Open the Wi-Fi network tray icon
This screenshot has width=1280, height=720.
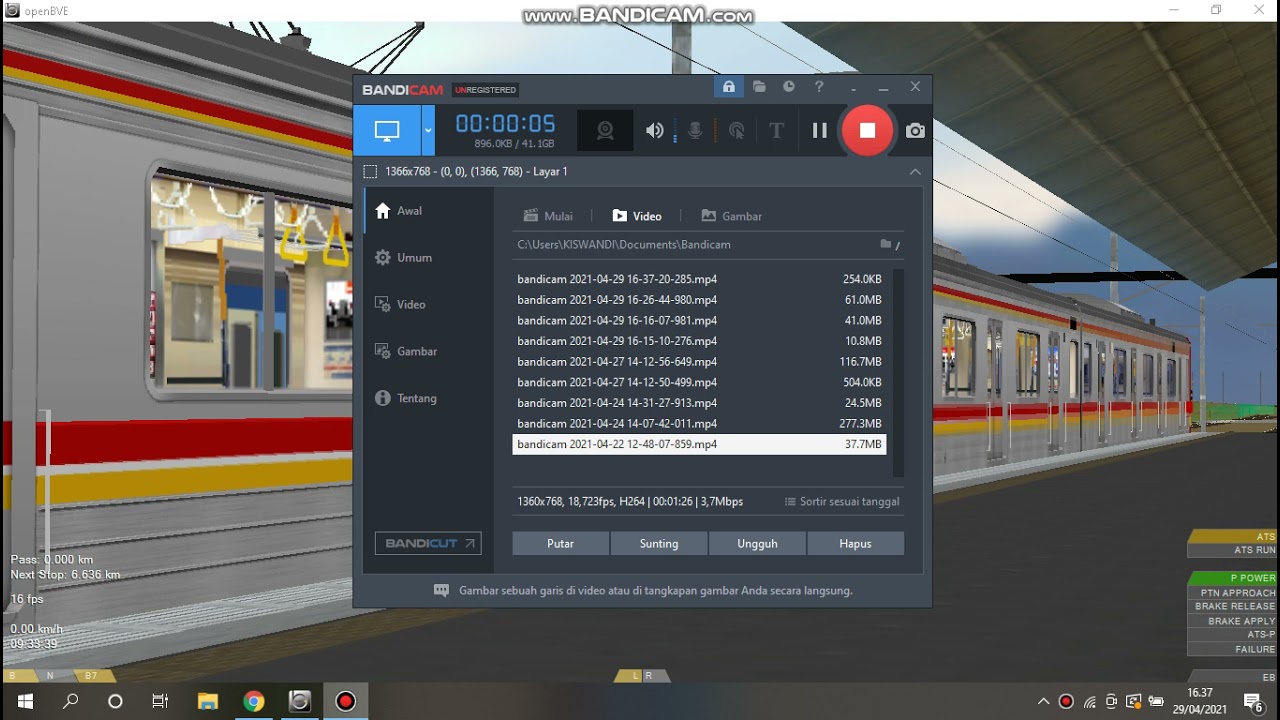coord(1089,701)
